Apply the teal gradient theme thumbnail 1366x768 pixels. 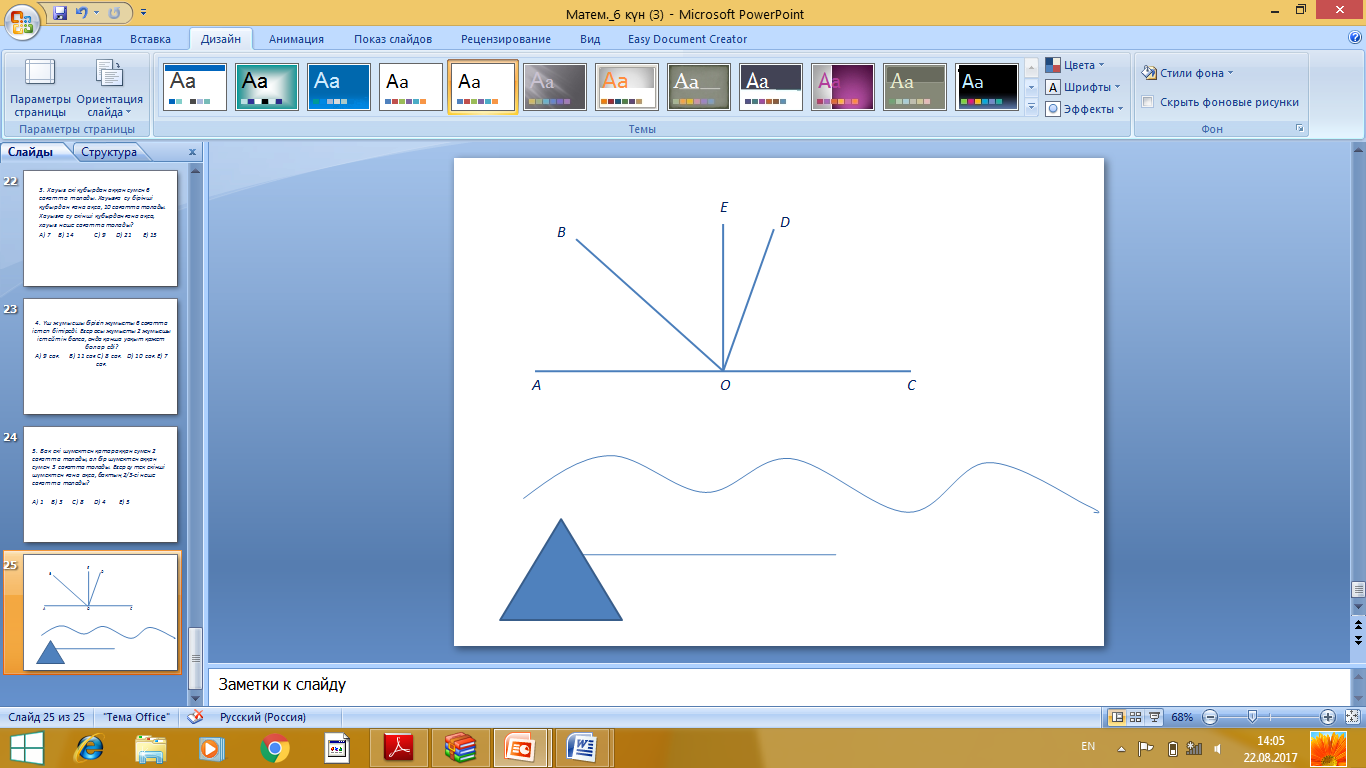pyautogui.click(x=267, y=88)
